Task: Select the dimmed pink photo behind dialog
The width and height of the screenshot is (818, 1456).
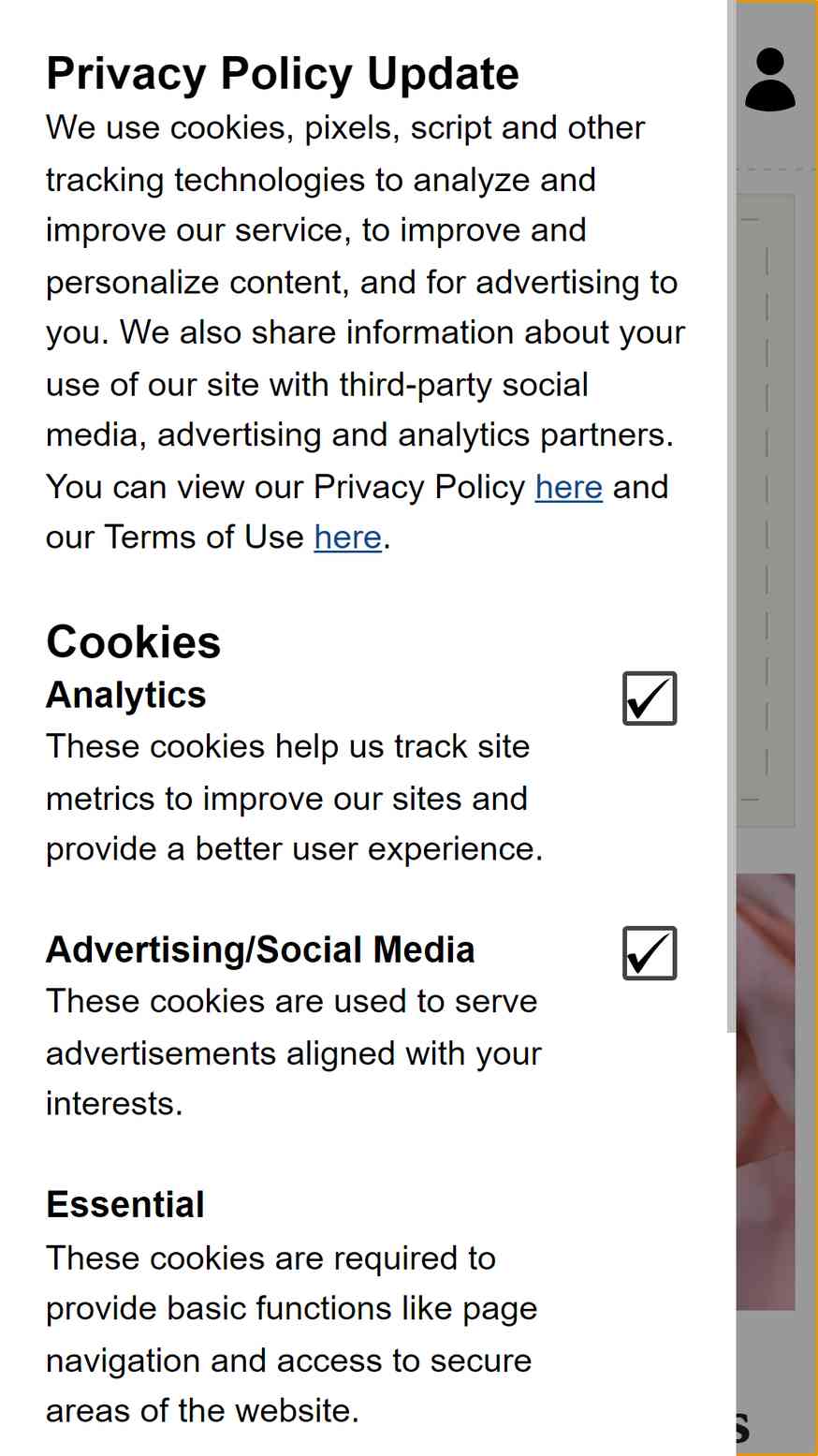Action: 766,1092
